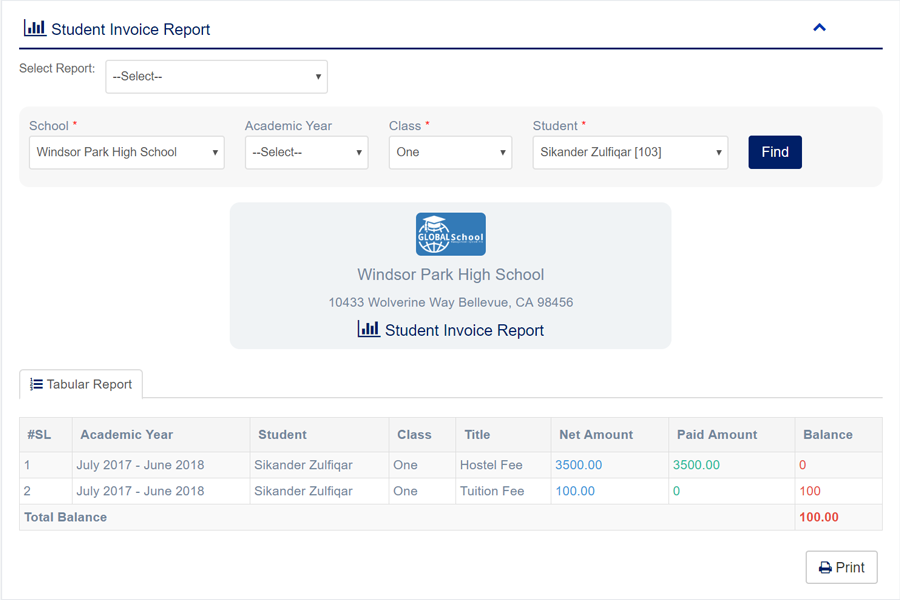Click paid amount 0 in Tuition Fee row

[x=676, y=491]
